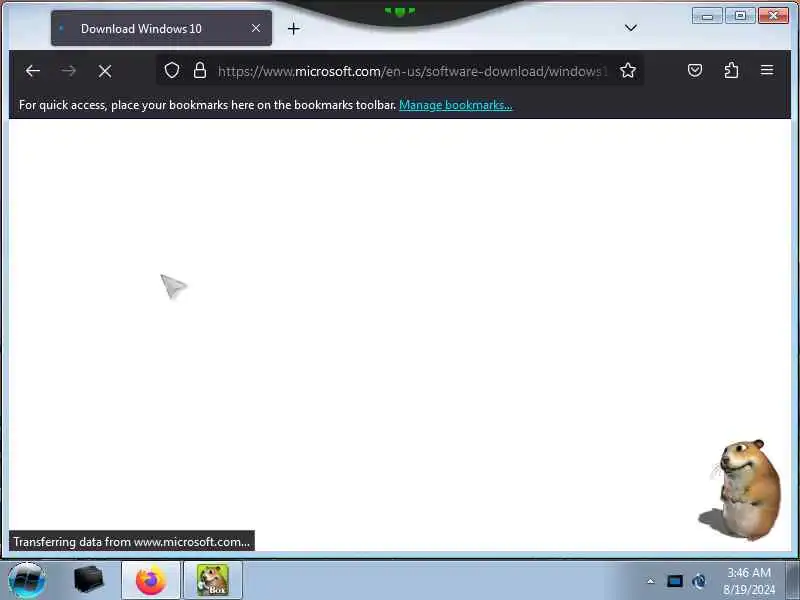Stop loading the page

pyautogui.click(x=105, y=71)
